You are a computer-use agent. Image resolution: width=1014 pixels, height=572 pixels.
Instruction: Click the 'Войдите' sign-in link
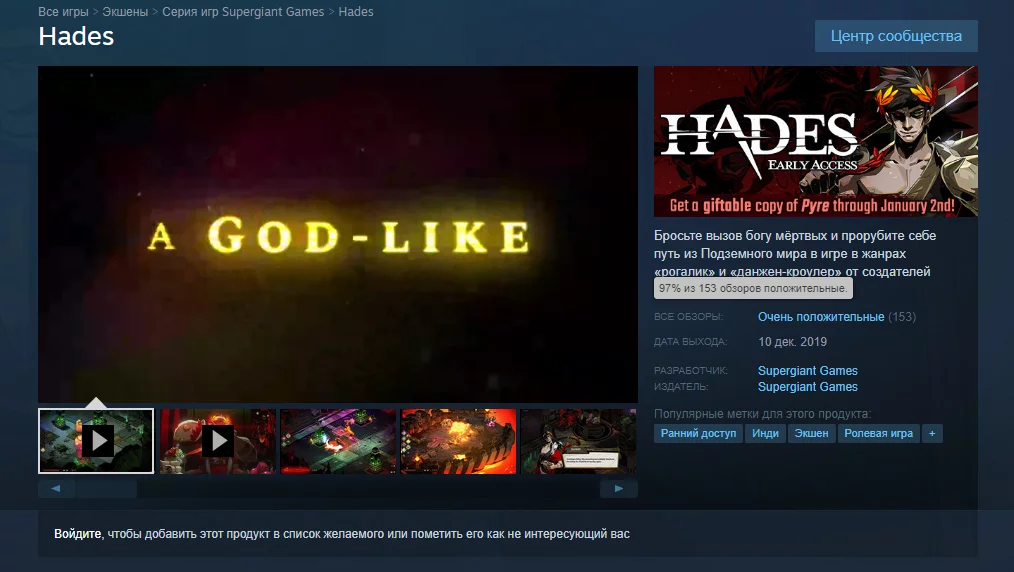click(78, 534)
